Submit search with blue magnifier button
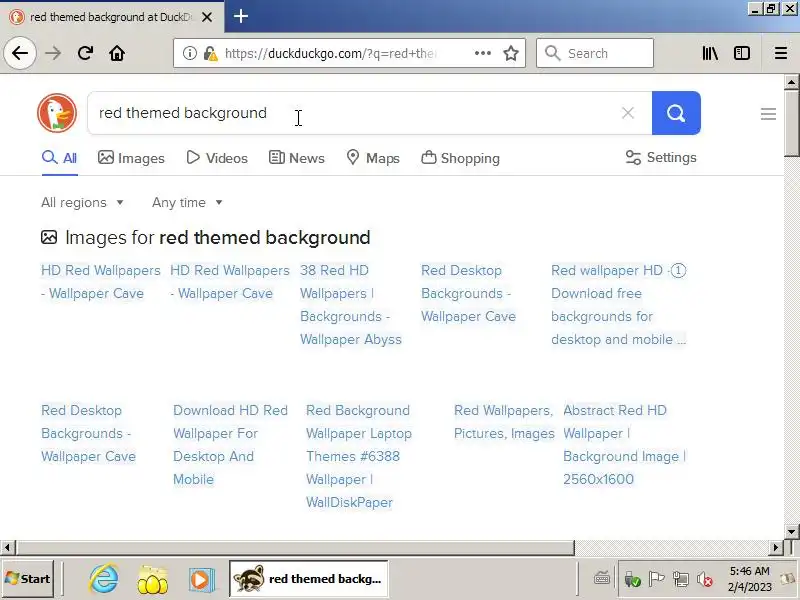The height and width of the screenshot is (600, 800). click(676, 113)
